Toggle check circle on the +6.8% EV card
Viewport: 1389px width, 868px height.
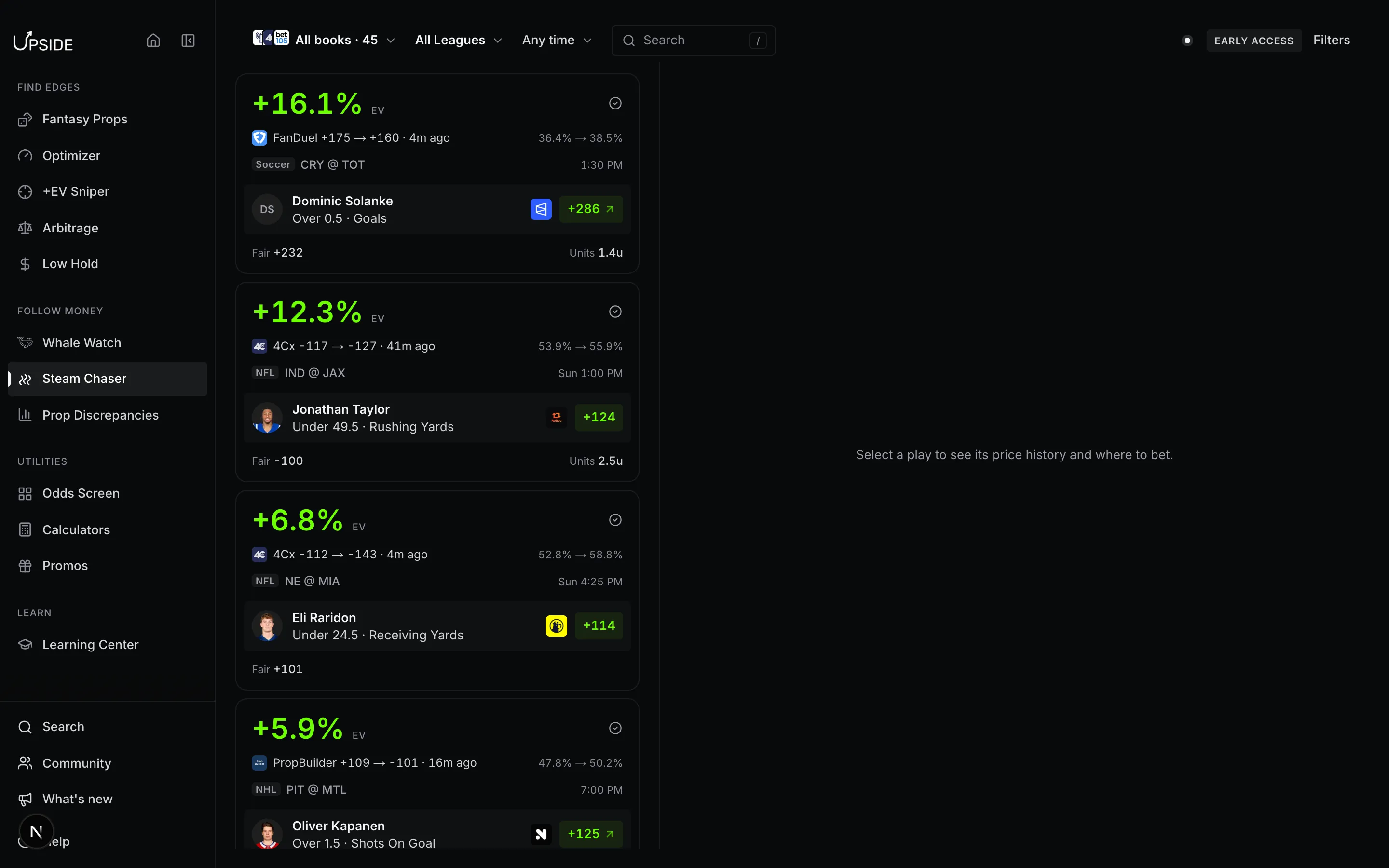[x=615, y=520]
